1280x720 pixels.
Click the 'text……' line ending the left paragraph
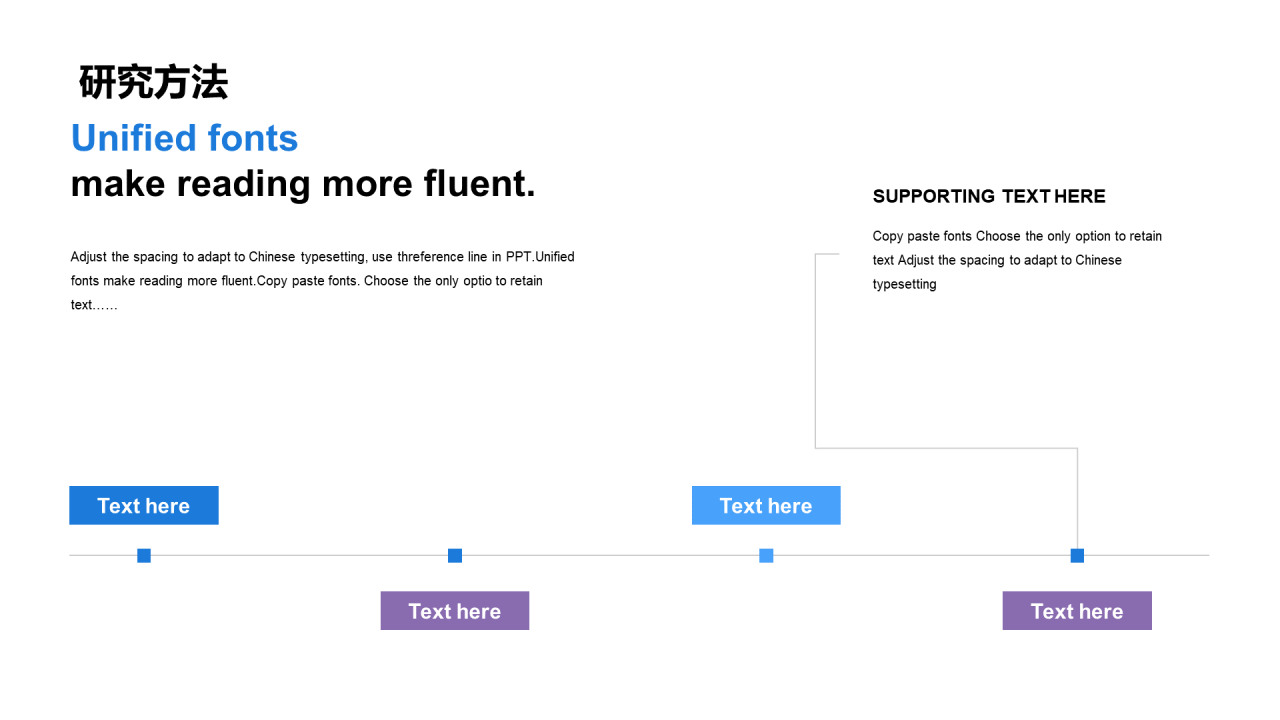(x=94, y=305)
